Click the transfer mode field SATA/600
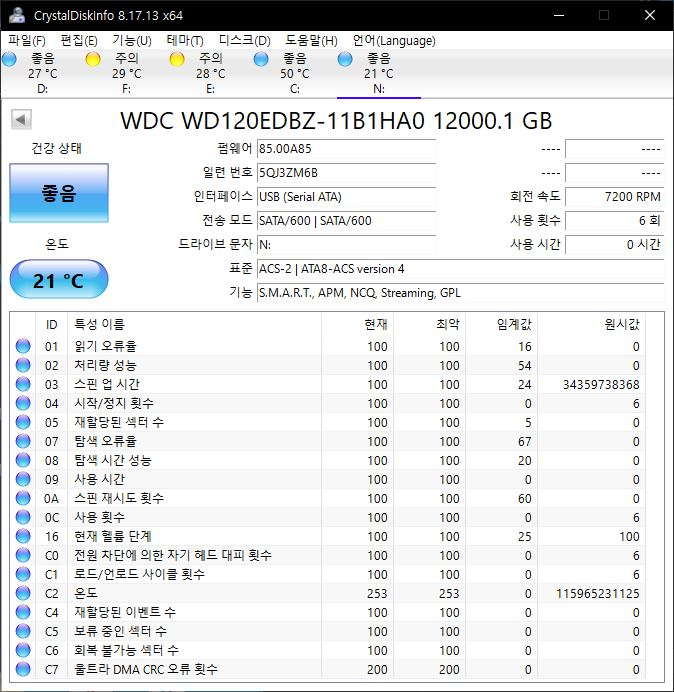This screenshot has width=674, height=692. (346, 221)
